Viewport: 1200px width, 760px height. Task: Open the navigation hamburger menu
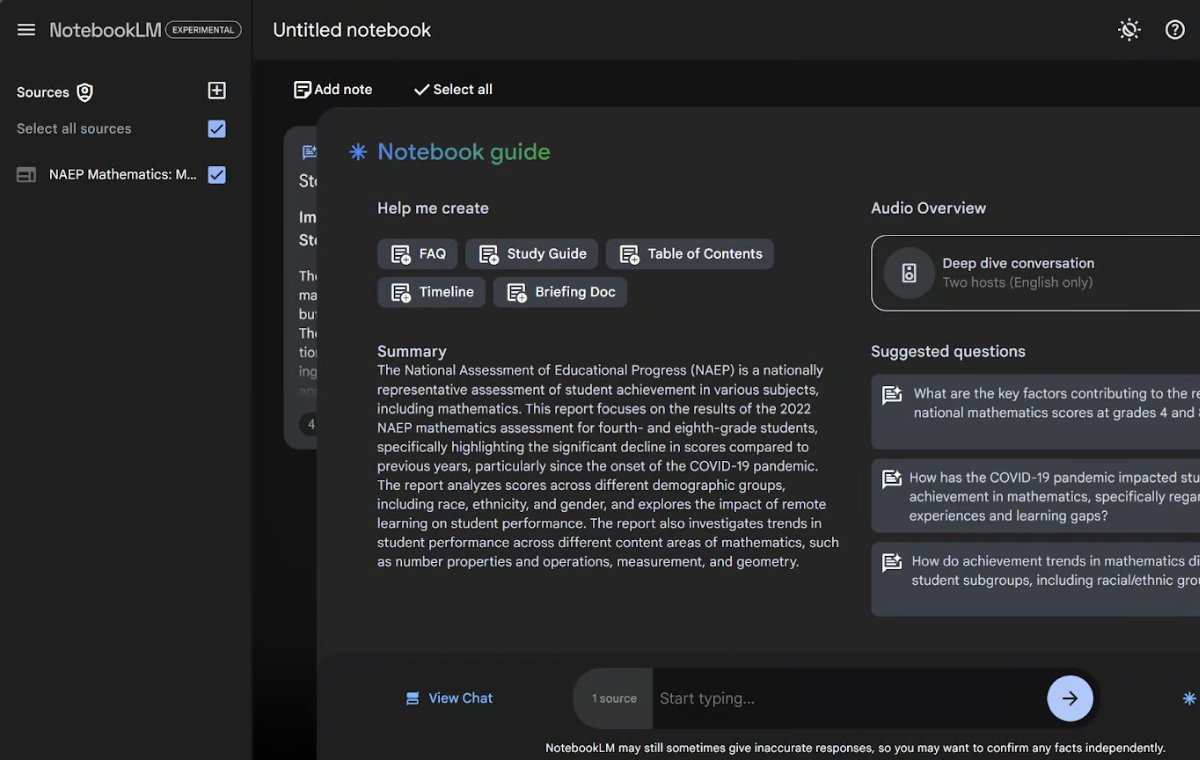click(x=26, y=29)
